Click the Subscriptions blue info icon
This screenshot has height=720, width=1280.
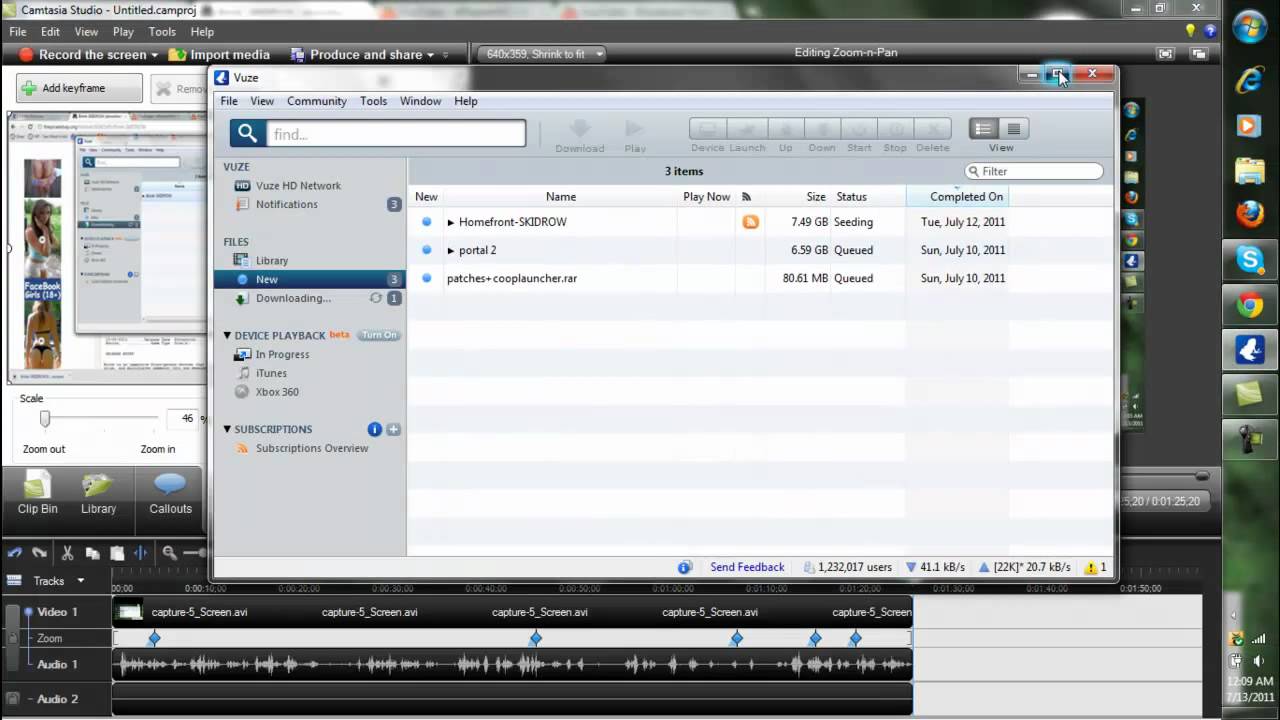[375, 429]
